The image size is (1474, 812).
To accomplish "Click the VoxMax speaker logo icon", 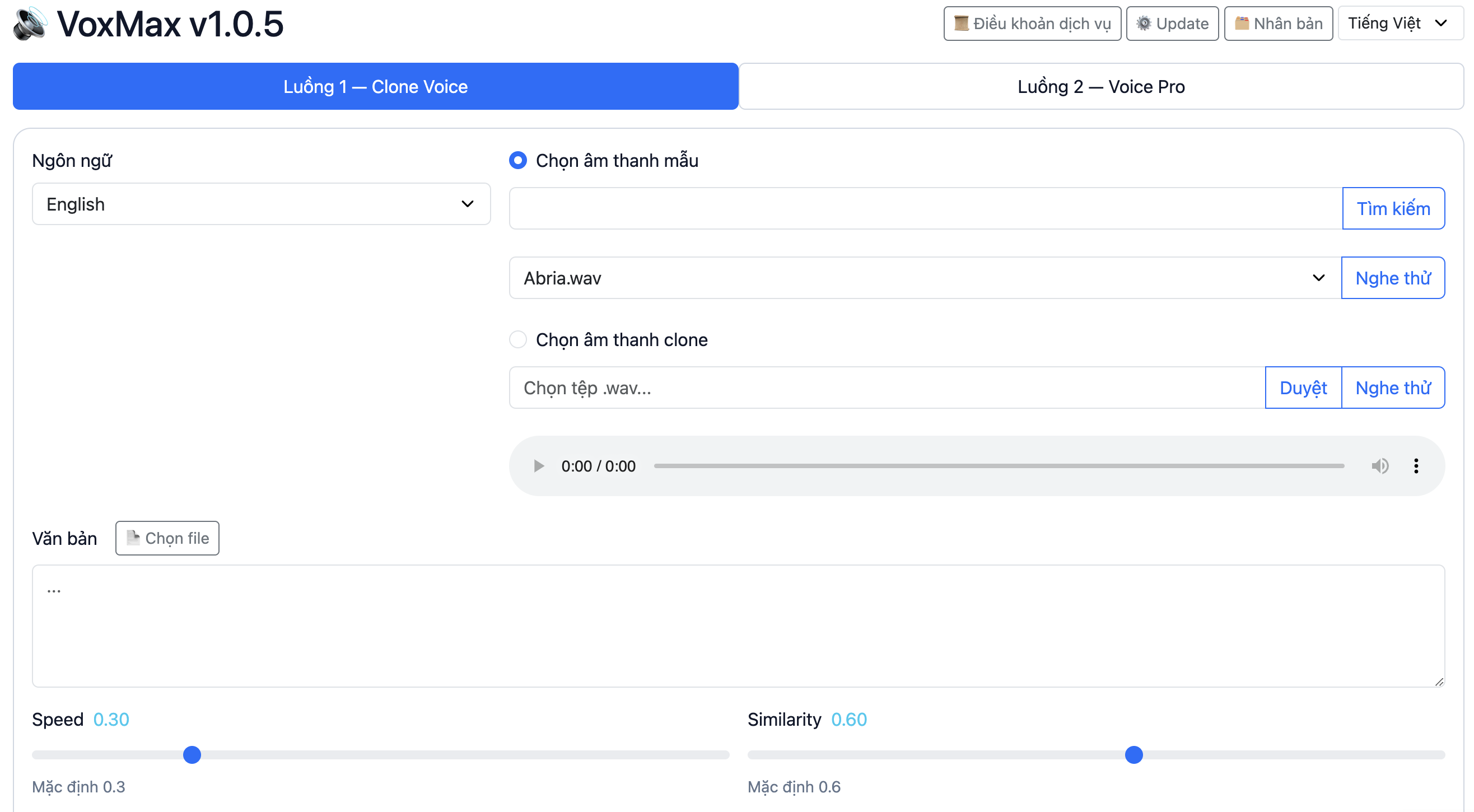I will point(30,24).
